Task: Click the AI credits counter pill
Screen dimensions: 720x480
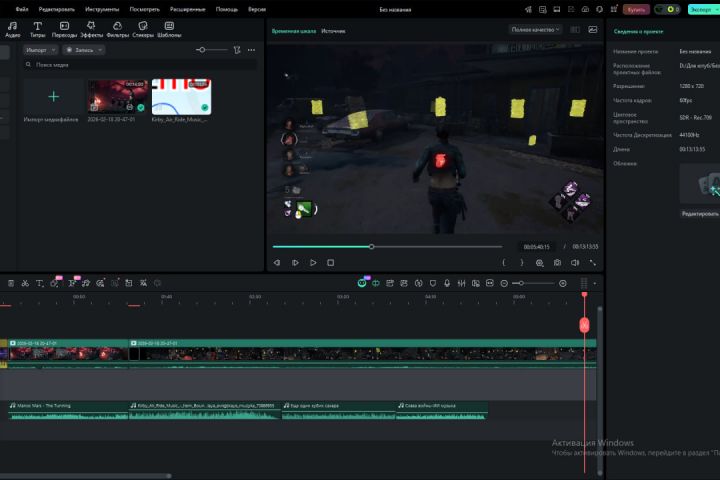Action: coord(668,9)
